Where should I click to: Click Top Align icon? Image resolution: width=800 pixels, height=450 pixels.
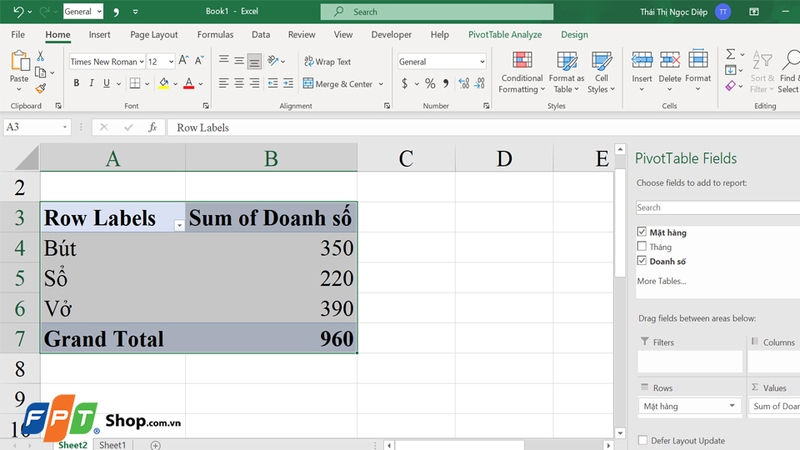coord(223,61)
